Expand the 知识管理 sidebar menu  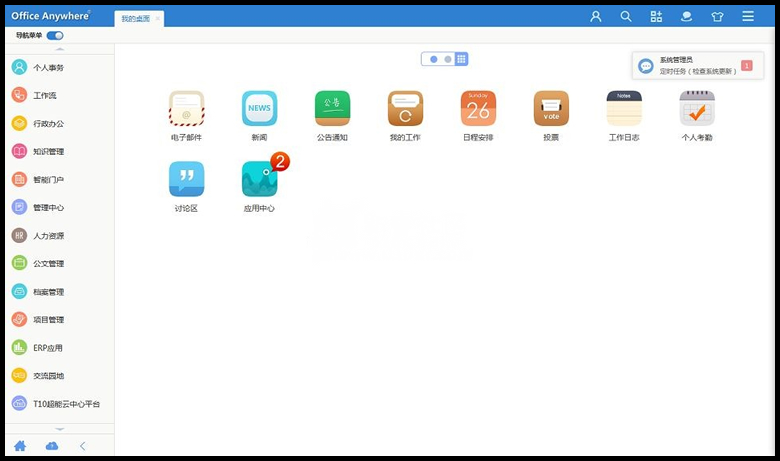[x=60, y=151]
